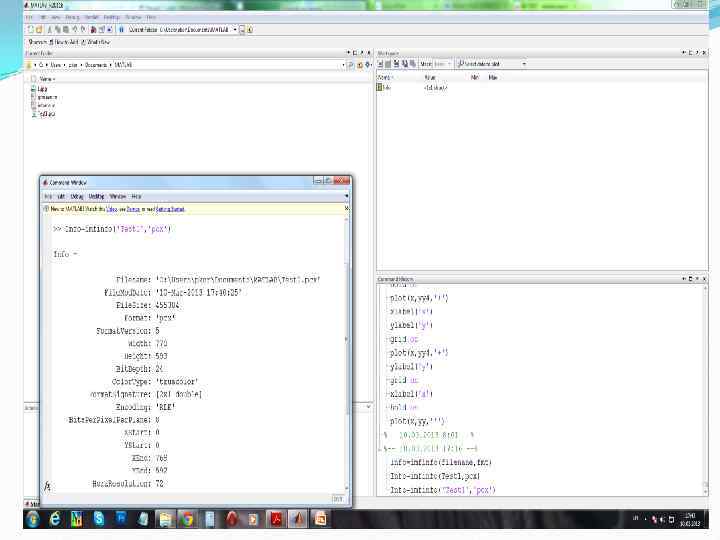720x540 pixels.
Task: Click new variable icon in Workspace toolbar
Action: (x=381, y=64)
